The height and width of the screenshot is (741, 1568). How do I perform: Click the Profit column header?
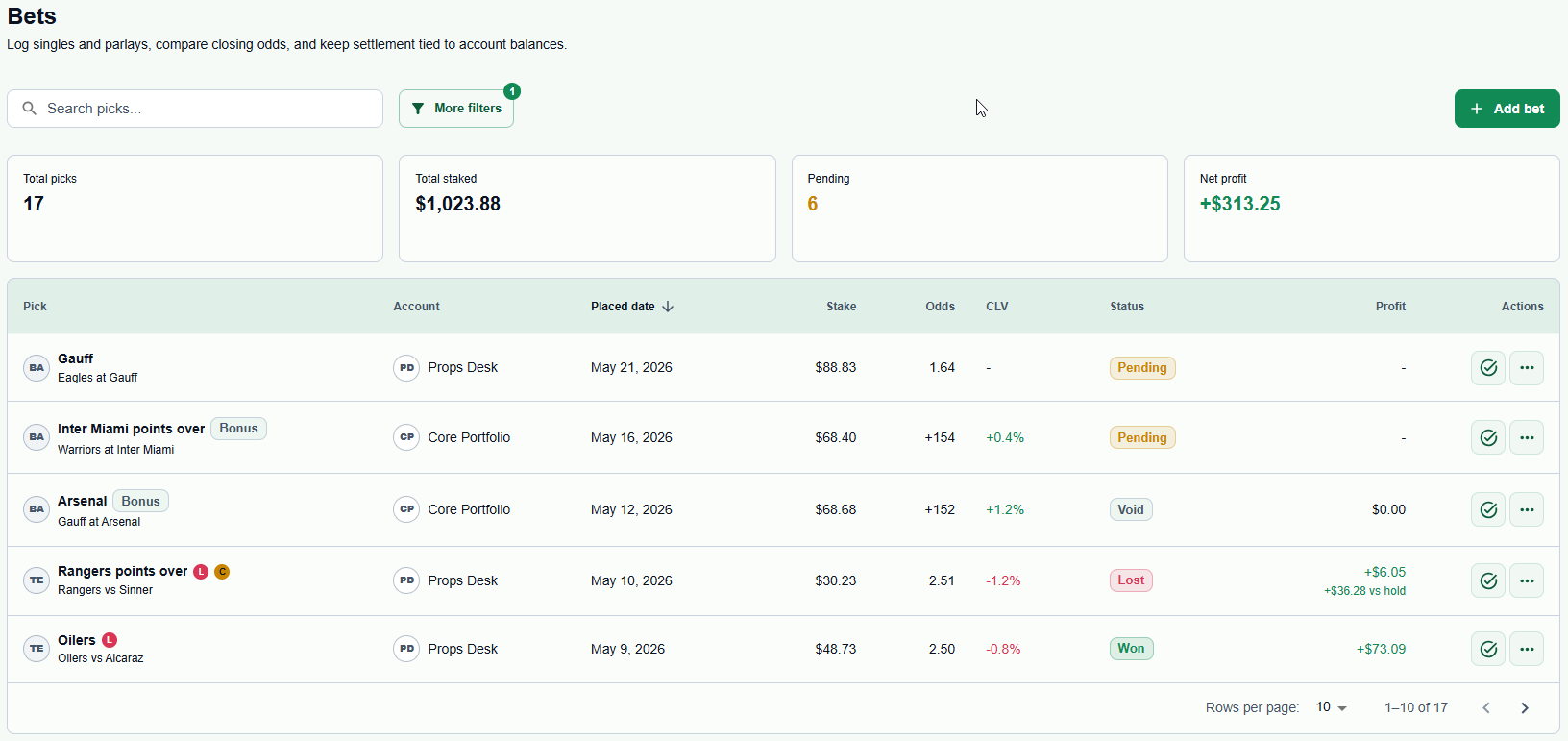pyautogui.click(x=1390, y=307)
